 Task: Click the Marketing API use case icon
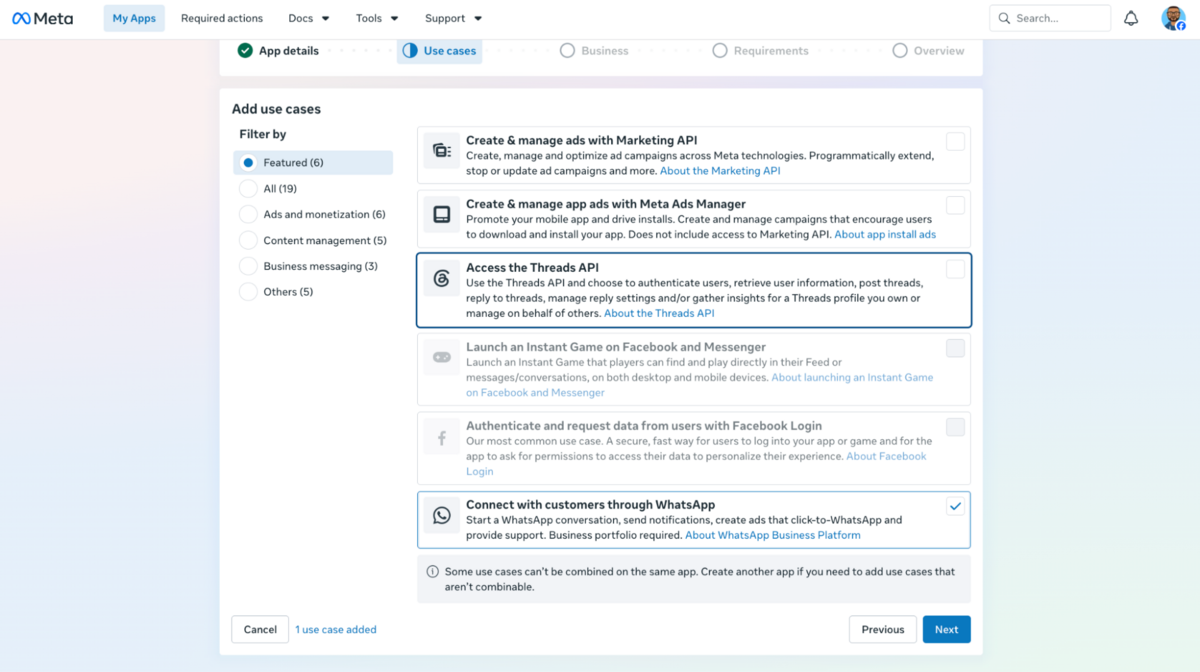441,151
